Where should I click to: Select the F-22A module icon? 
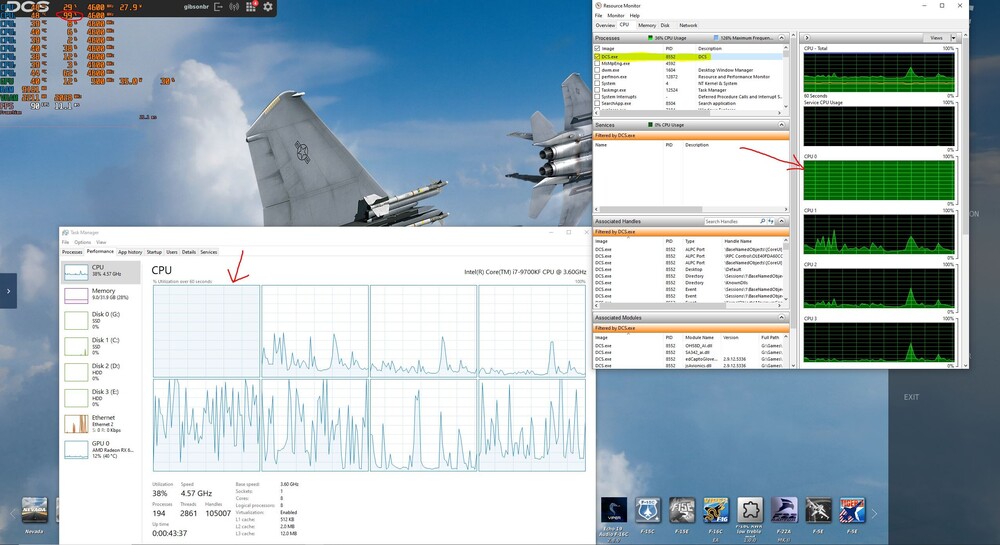click(x=784, y=511)
